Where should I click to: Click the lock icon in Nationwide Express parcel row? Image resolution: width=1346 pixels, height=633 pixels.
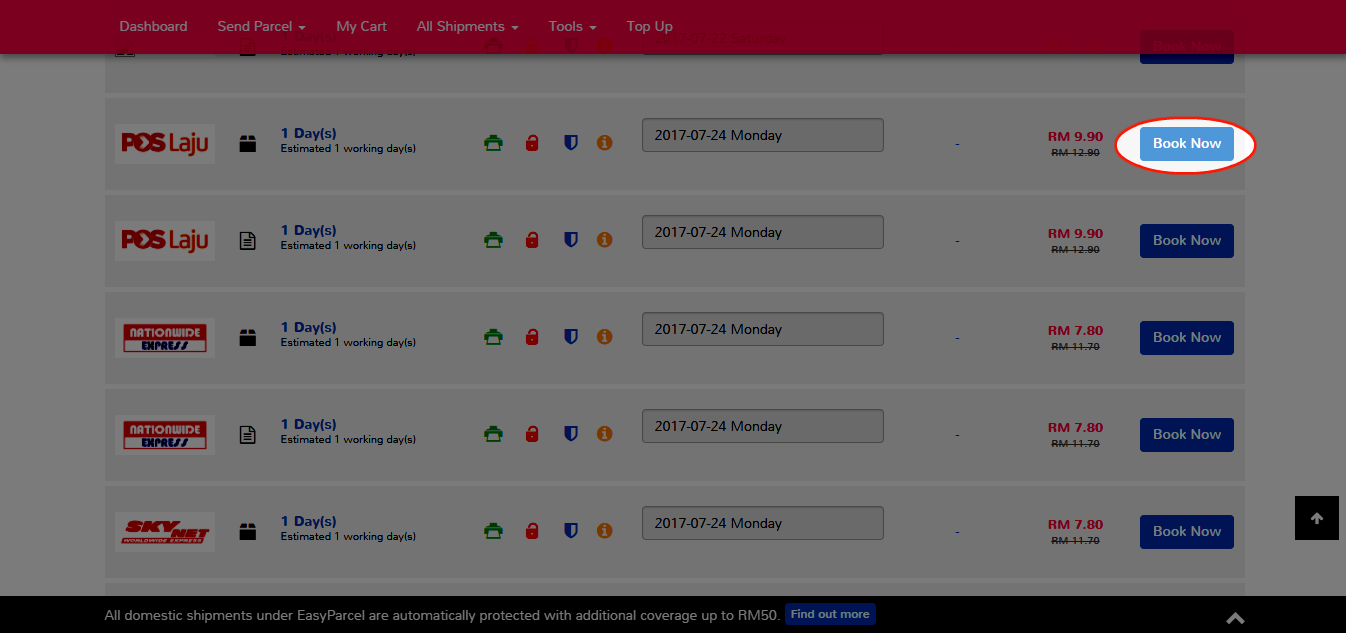point(532,337)
